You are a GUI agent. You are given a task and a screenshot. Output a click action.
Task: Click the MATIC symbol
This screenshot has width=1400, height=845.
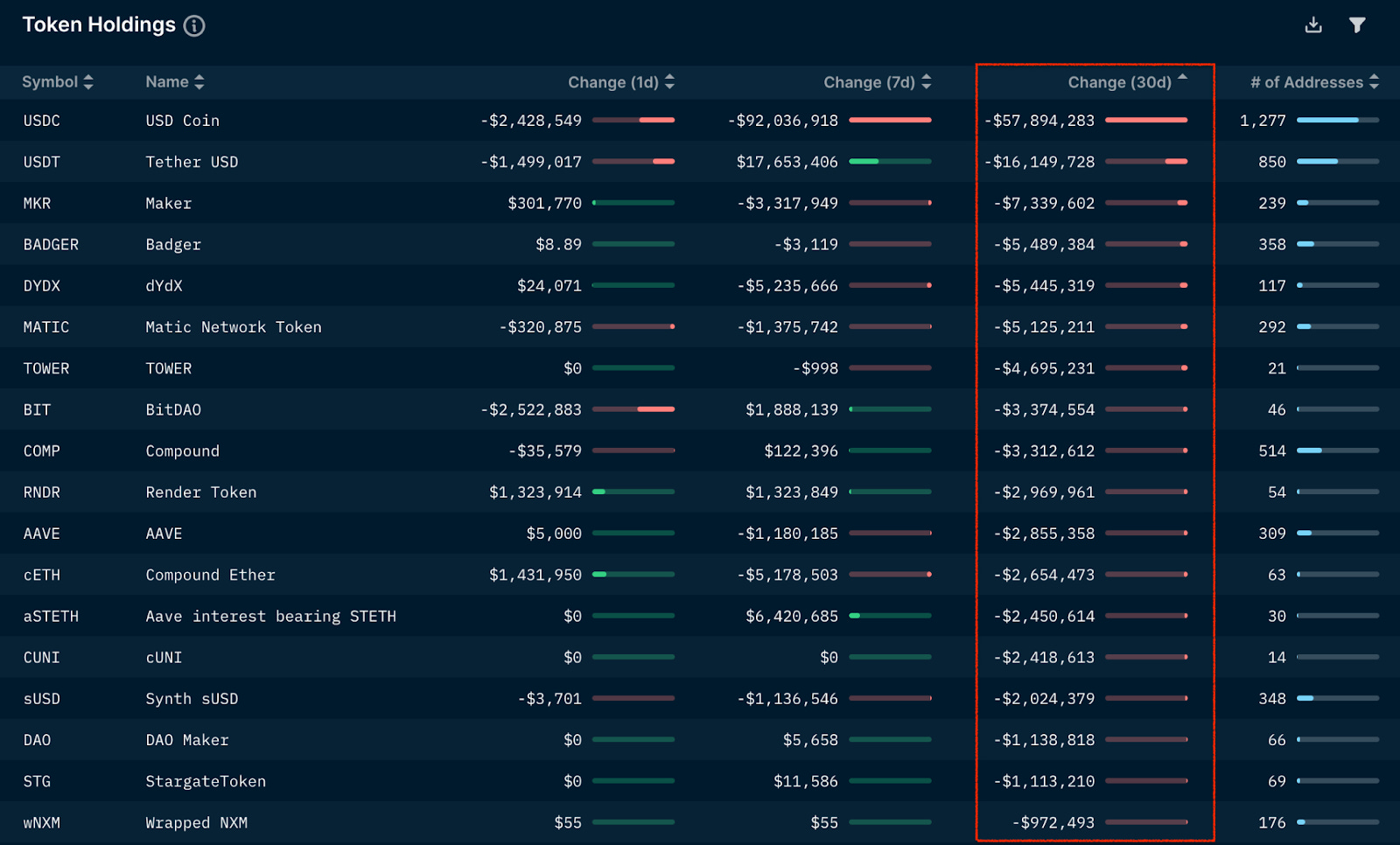point(46,327)
